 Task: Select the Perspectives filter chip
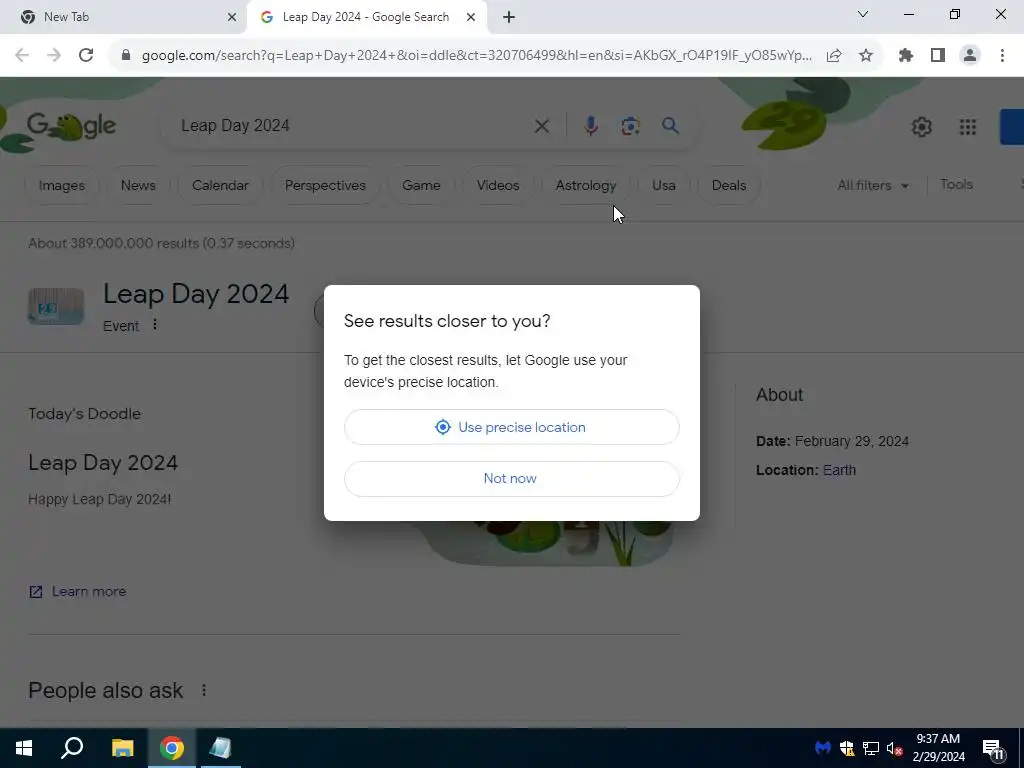[x=325, y=185]
